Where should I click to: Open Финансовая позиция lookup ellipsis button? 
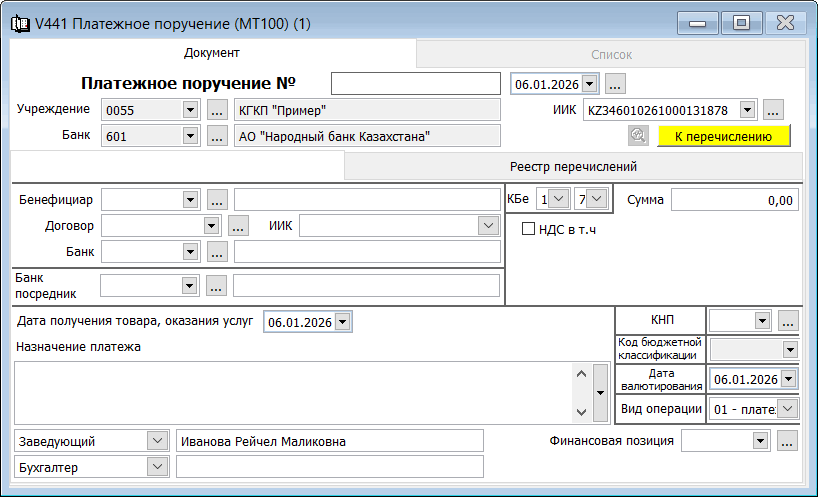pos(787,441)
